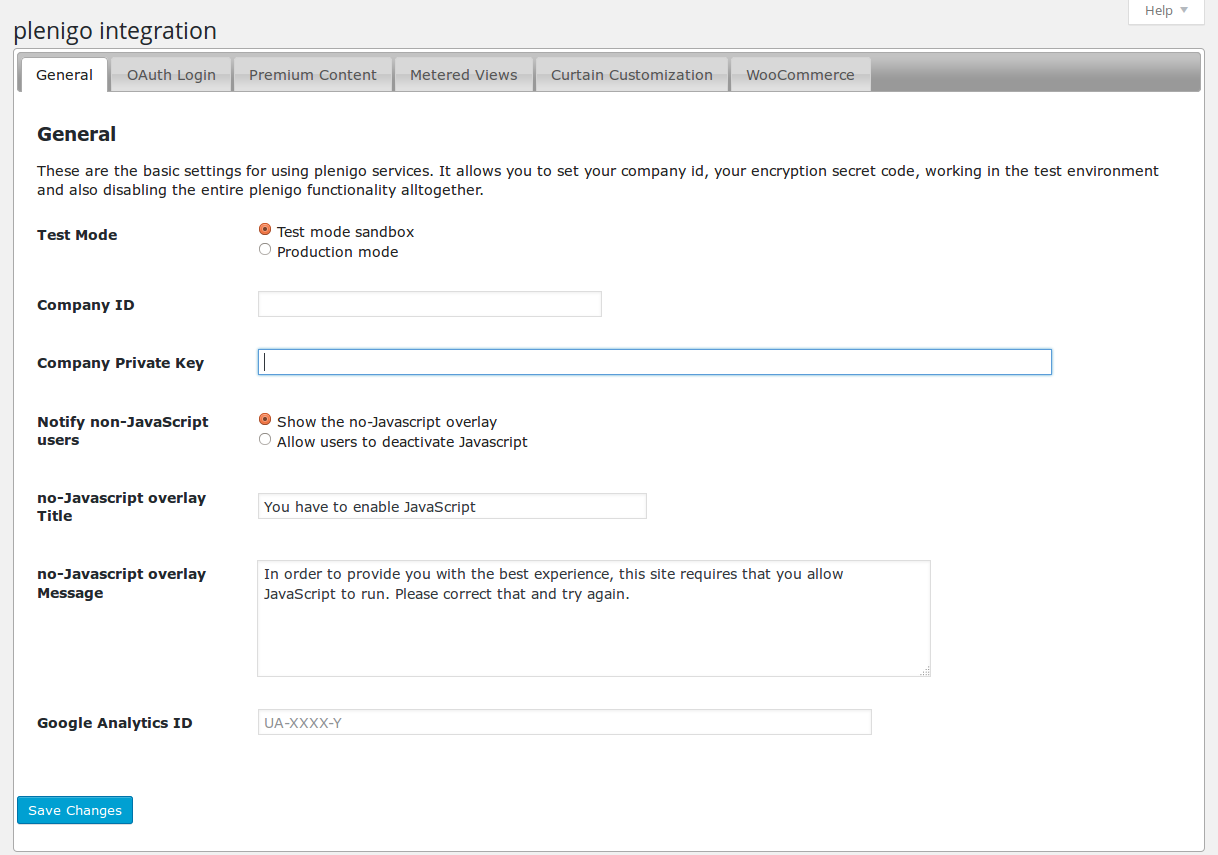Select Allow users to deactivate Javascript
Image resolution: width=1218 pixels, height=855 pixels.
(x=265, y=440)
